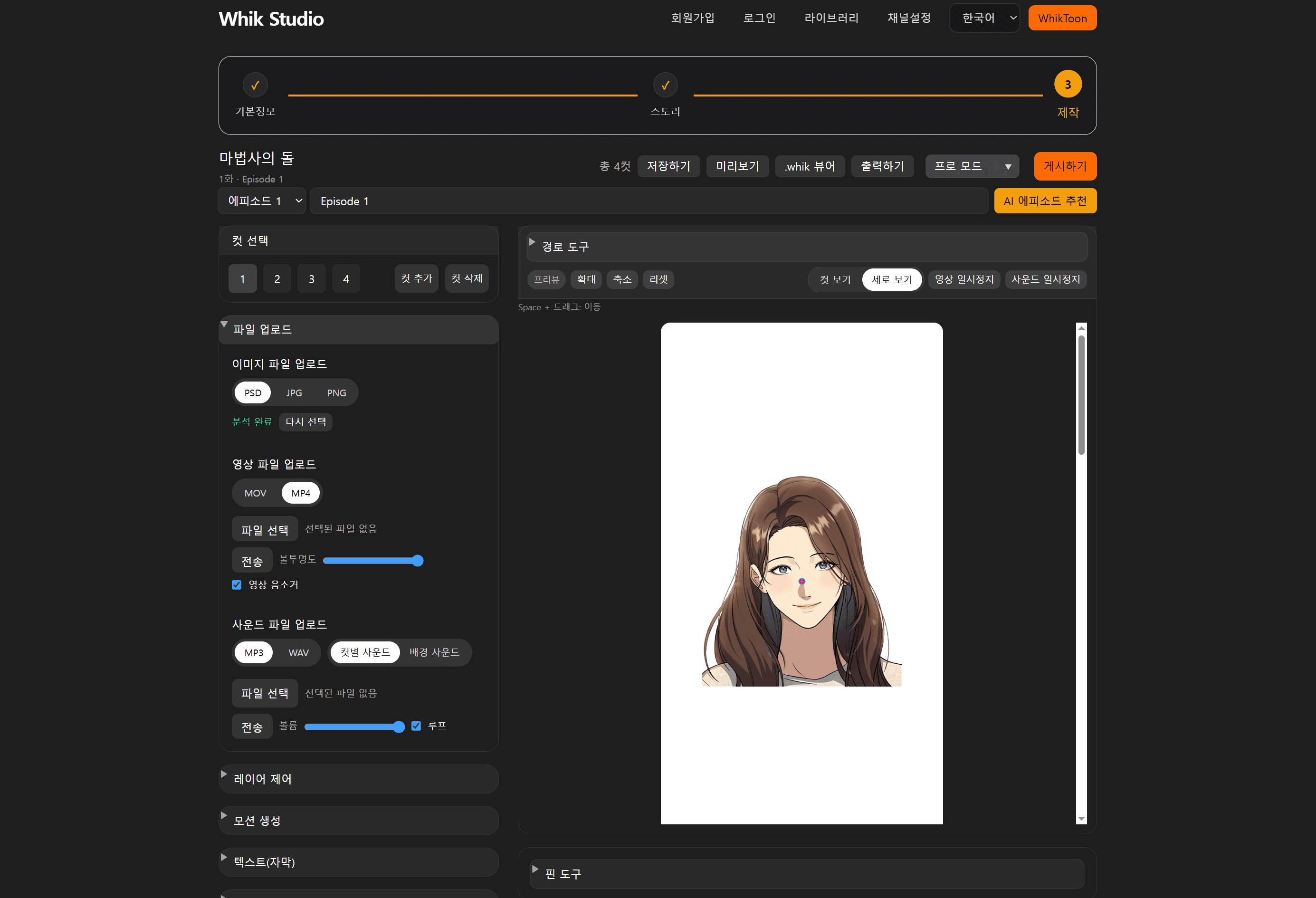Screen dimensions: 1316x898
Task: Open the 라이브러리 menu
Action: [831, 18]
